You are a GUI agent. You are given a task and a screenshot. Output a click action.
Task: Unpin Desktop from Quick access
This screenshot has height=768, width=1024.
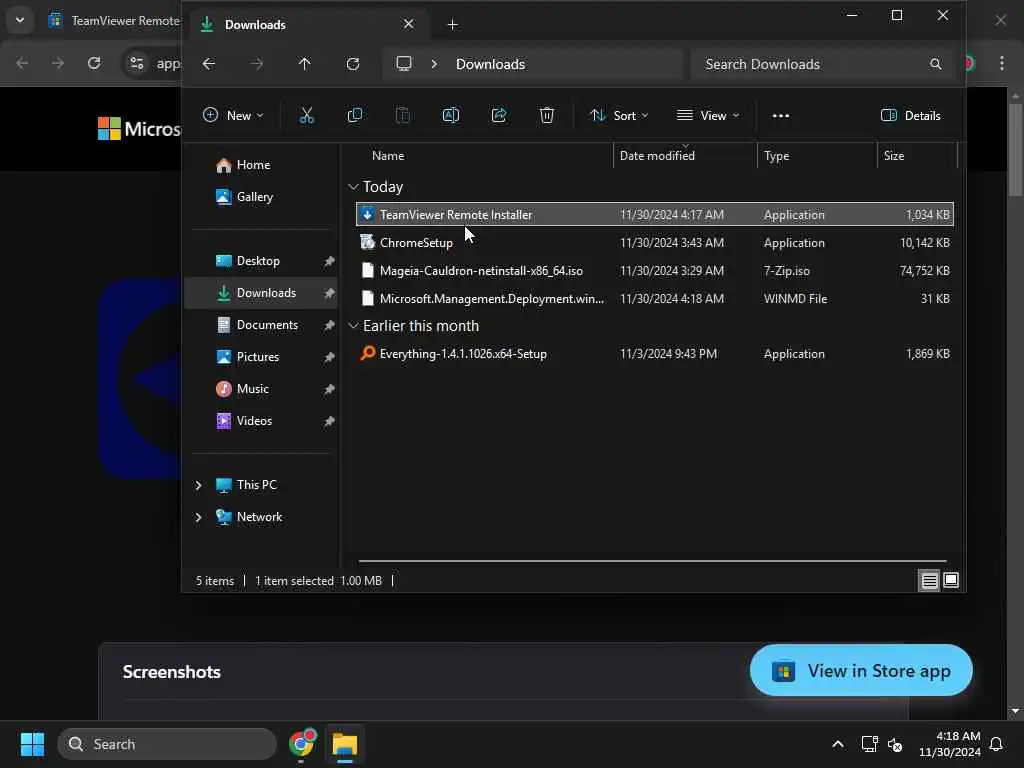[x=329, y=261]
